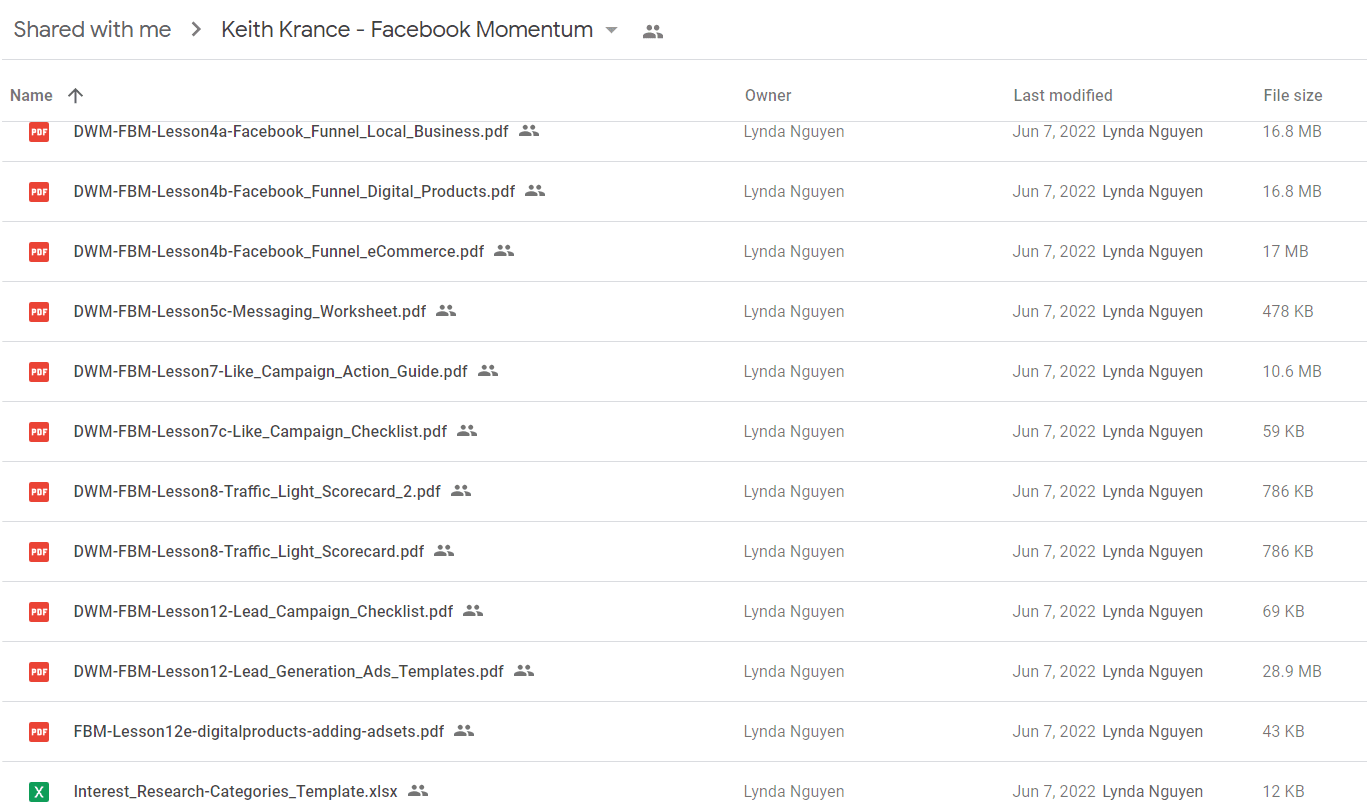Click PDF icon for Lead_Generation_Ads_Templates
Viewport: 1367px width, 812px height.
coord(39,671)
